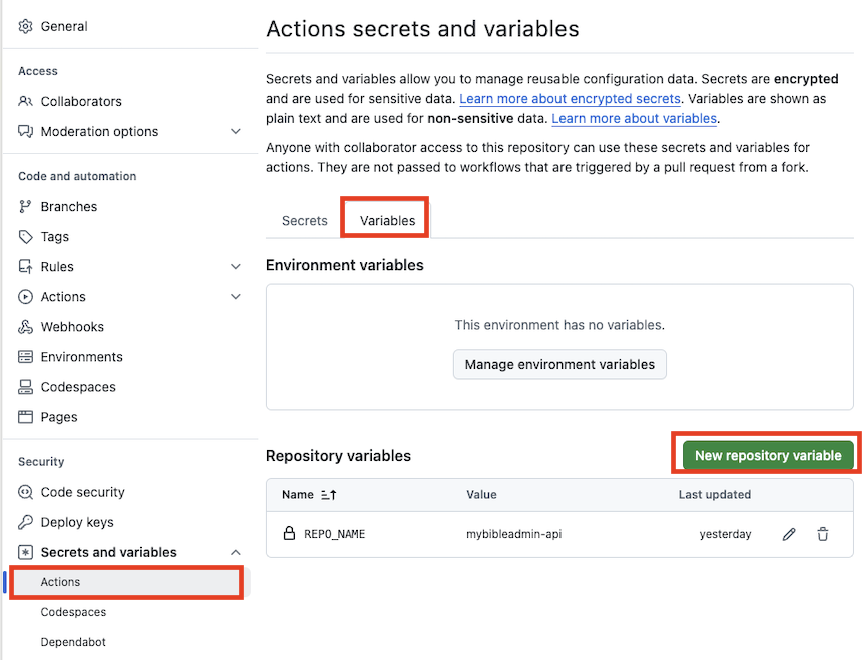Expand the Rules submenu chevron
The height and width of the screenshot is (660, 865).
tap(236, 267)
